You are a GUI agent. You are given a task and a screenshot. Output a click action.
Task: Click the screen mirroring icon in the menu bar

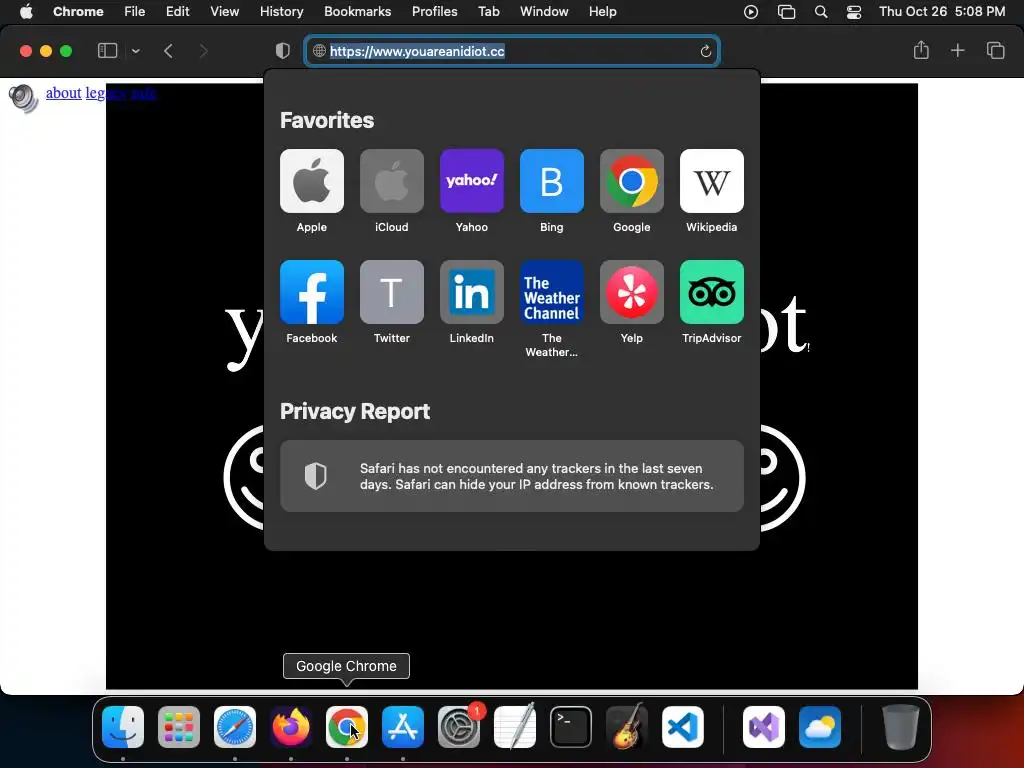click(x=786, y=12)
